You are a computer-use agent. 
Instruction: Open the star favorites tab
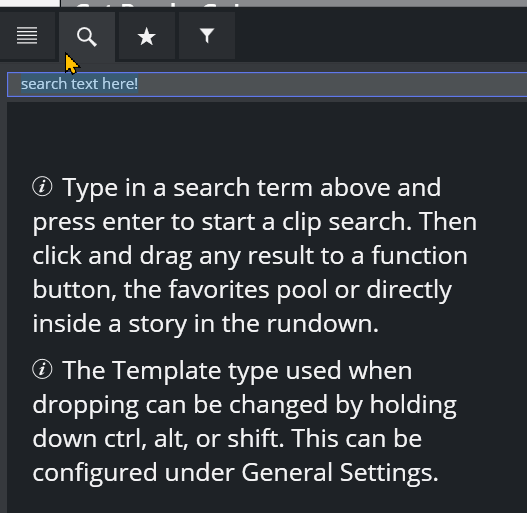coord(147,36)
